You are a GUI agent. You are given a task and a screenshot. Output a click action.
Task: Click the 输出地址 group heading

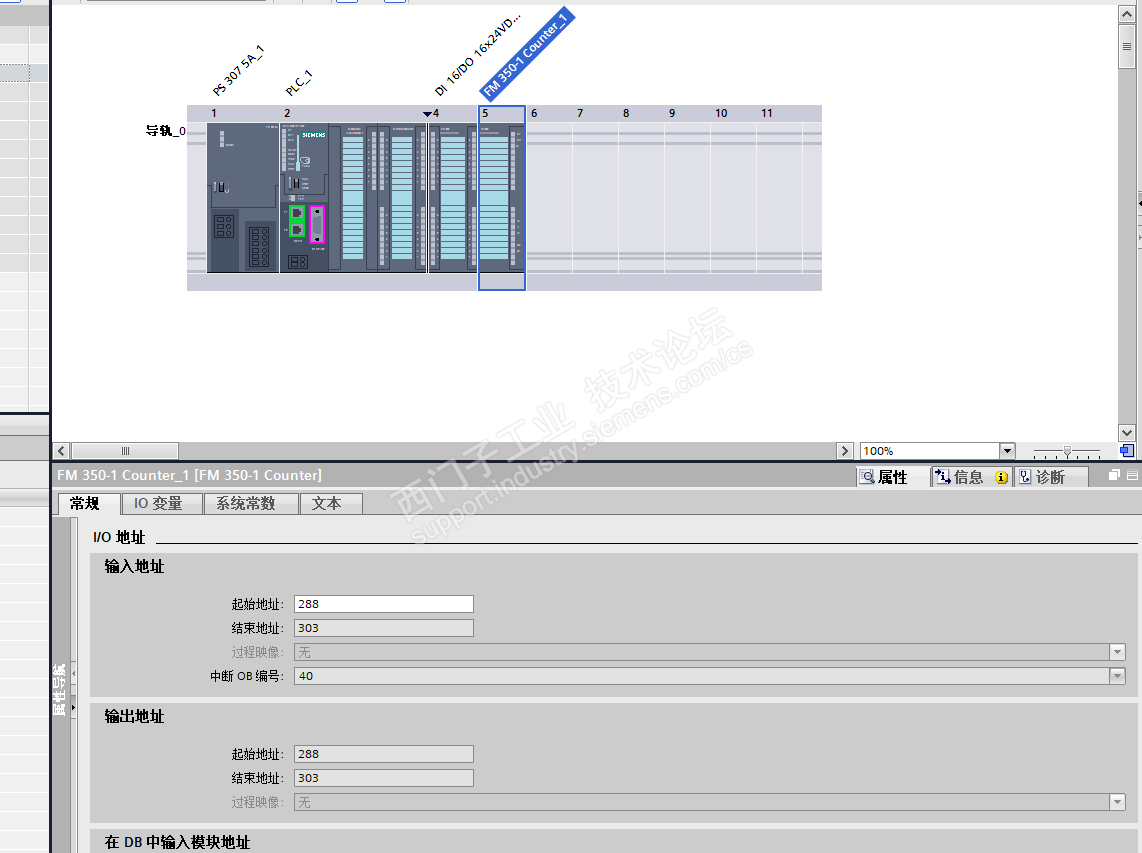pyautogui.click(x=134, y=717)
